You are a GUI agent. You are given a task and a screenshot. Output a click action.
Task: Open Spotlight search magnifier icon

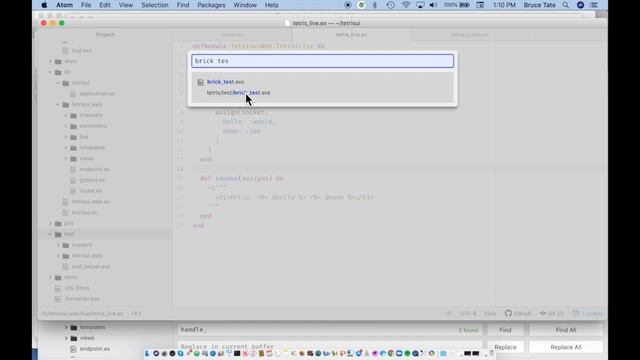click(565, 5)
